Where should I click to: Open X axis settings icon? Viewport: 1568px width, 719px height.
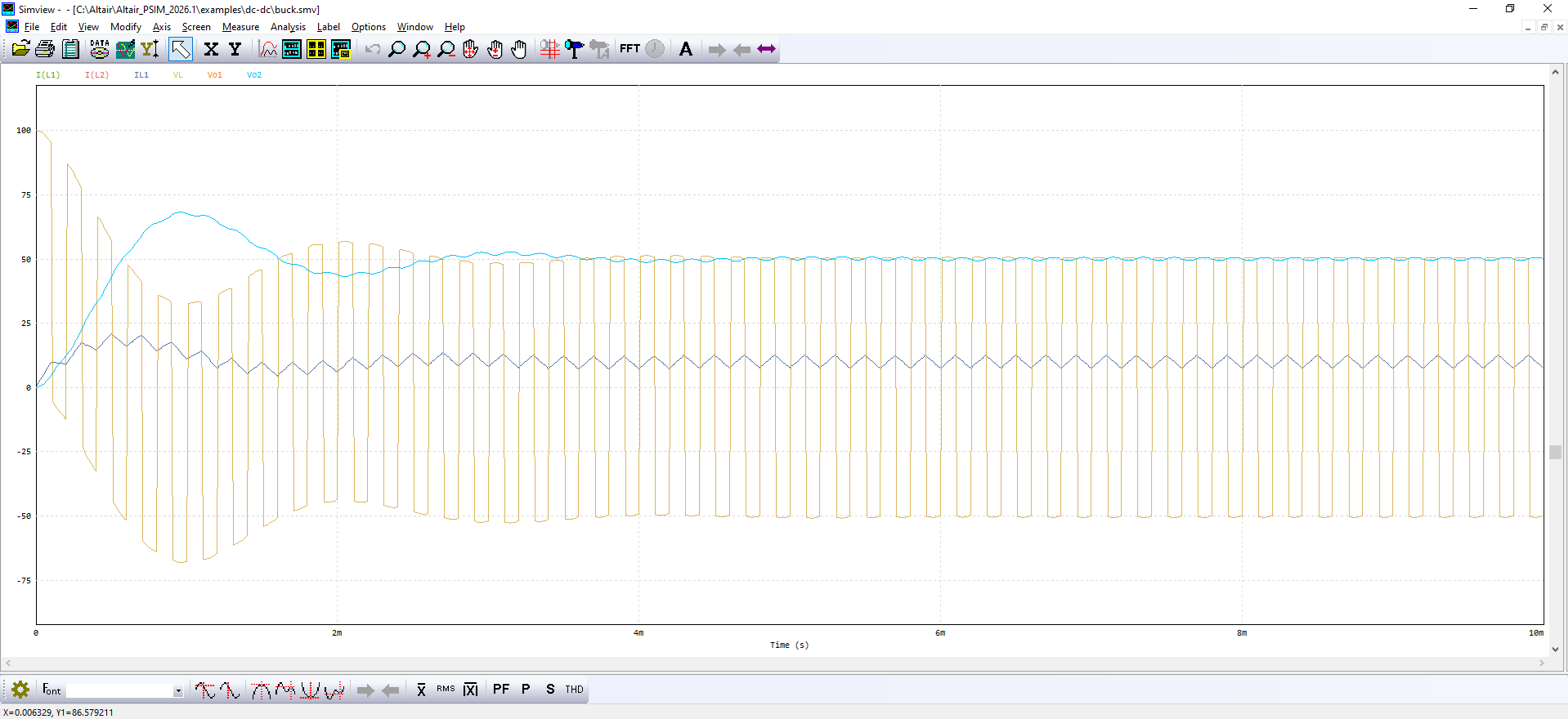[x=211, y=49]
